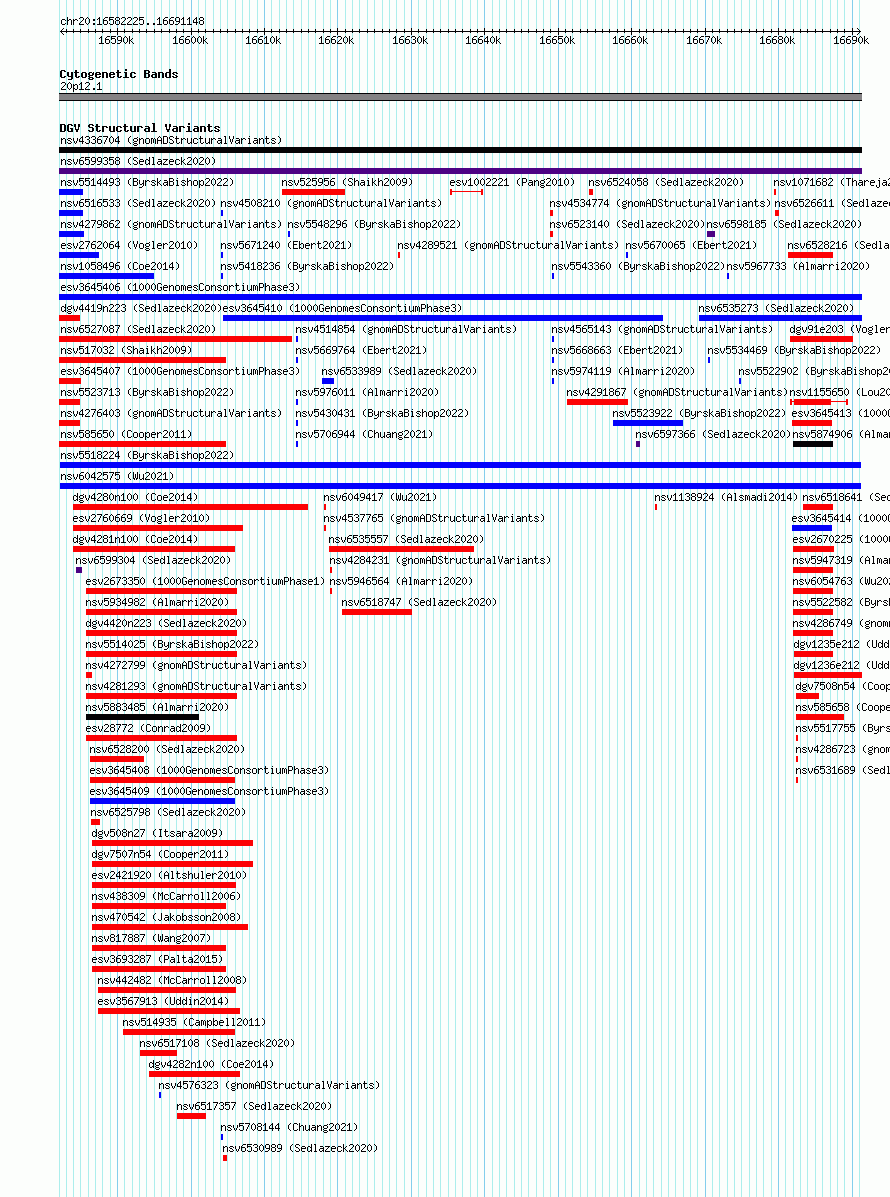Image resolution: width=890 pixels, height=1197 pixels.
Task: Click the nsv585650 (Cooper2011) label
Action: 126,434
